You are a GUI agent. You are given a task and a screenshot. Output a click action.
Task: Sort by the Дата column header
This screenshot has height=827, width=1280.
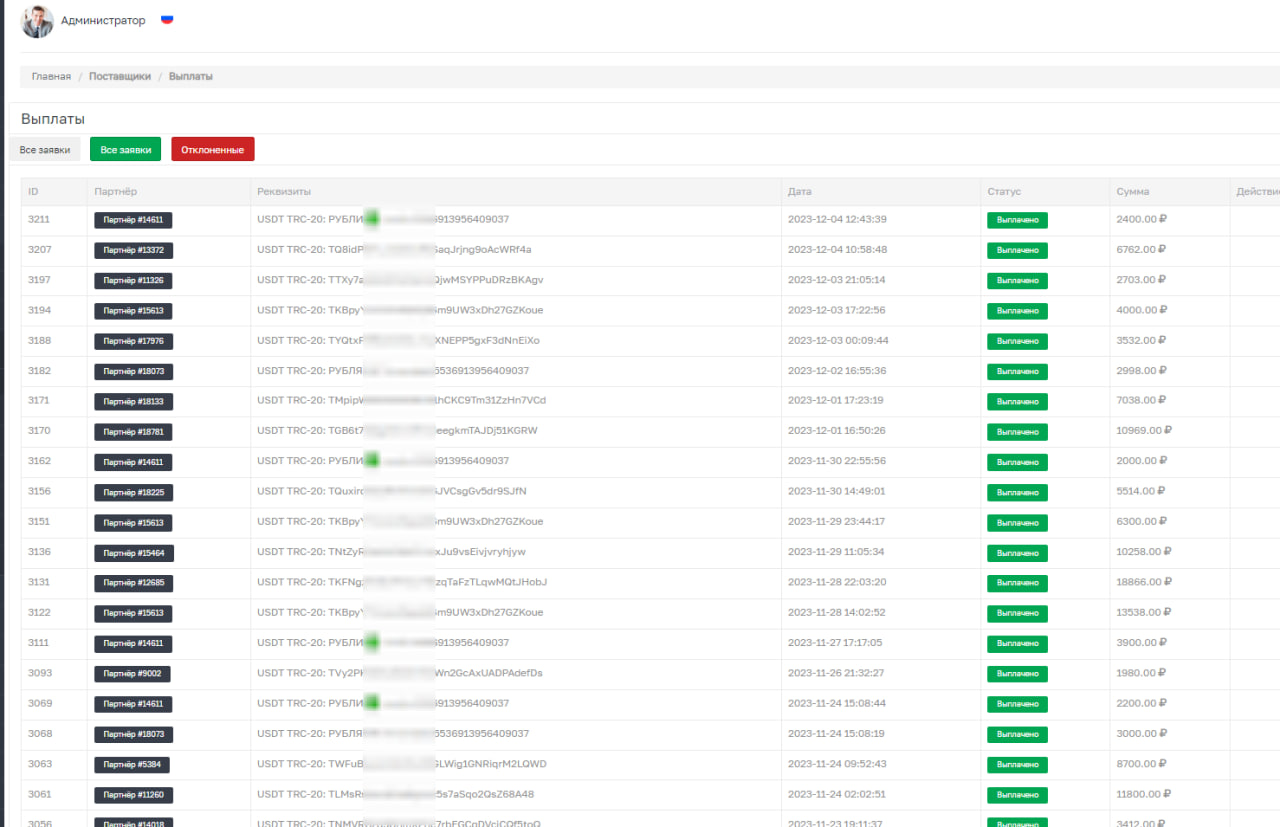800,192
